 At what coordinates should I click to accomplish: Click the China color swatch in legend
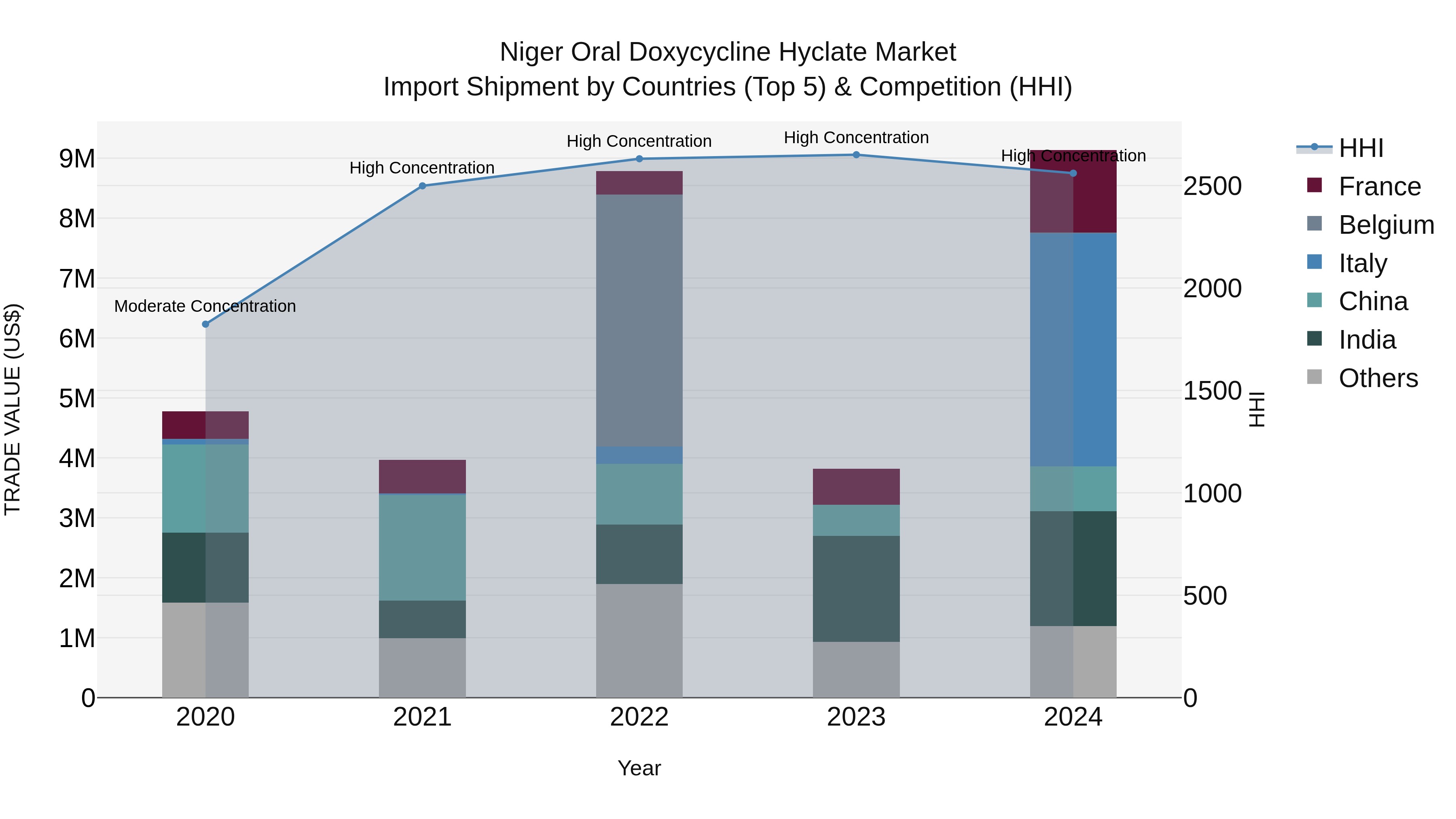1315,300
